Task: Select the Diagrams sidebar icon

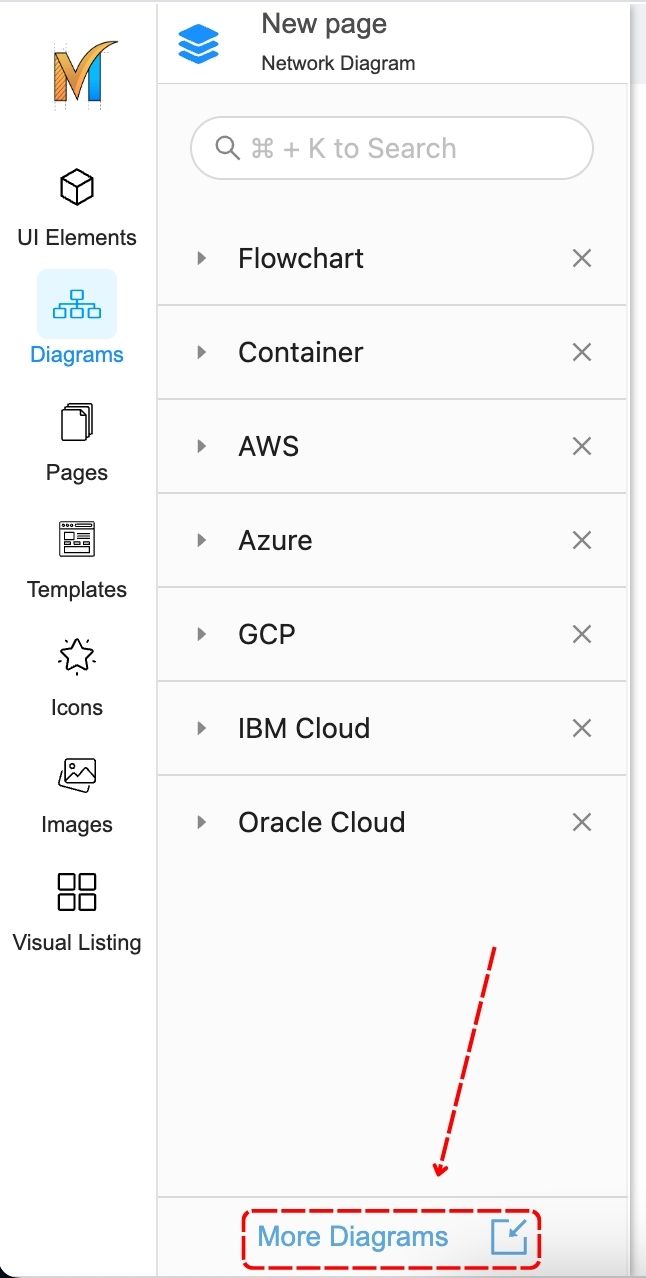Action: click(77, 304)
